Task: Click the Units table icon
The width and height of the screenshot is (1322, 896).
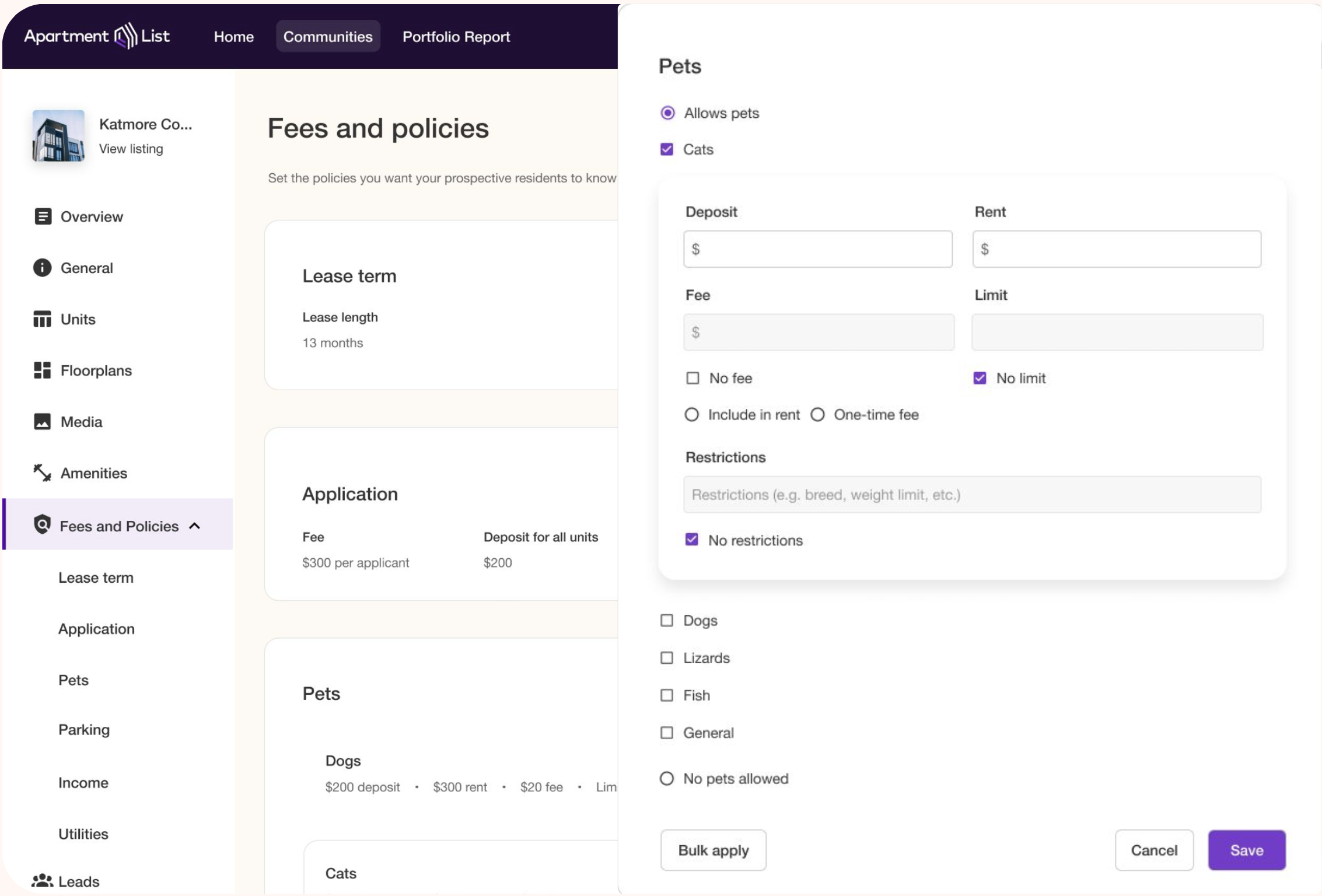Action: 42,319
